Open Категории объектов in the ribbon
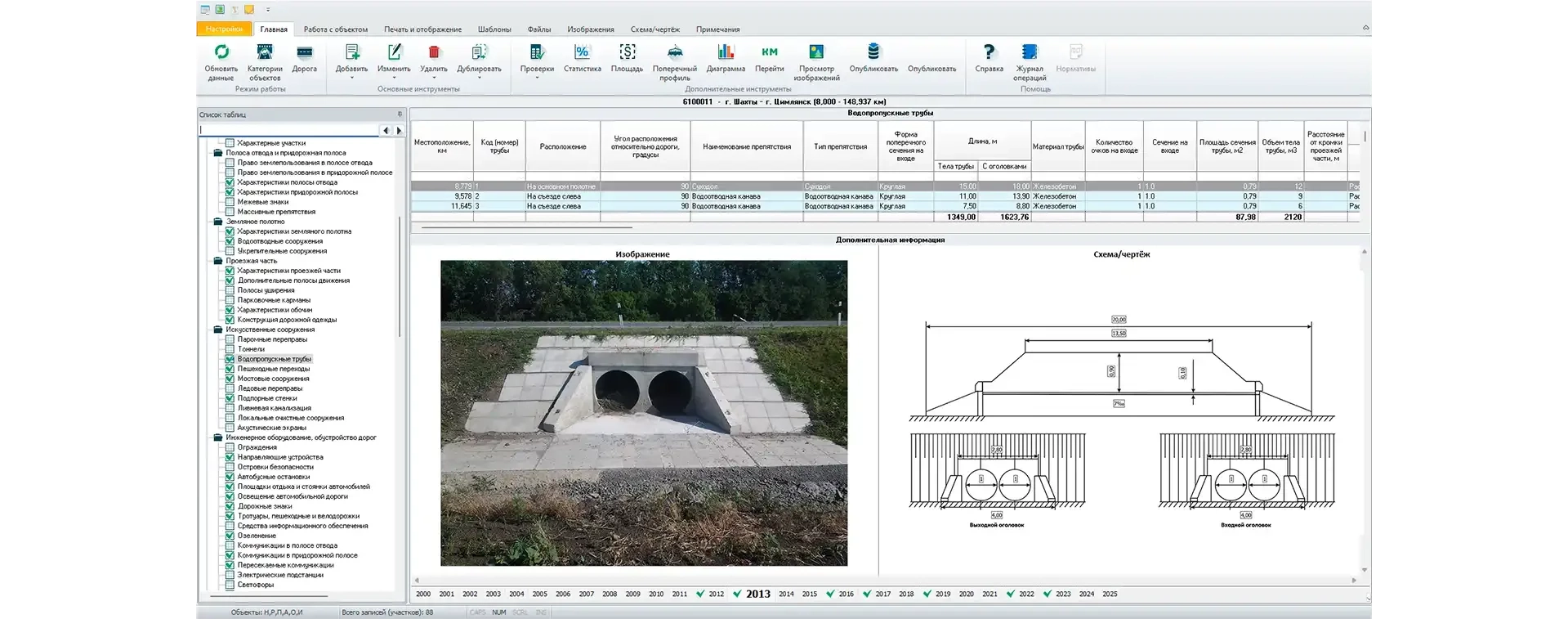This screenshot has width=1568, height=619. click(264, 53)
